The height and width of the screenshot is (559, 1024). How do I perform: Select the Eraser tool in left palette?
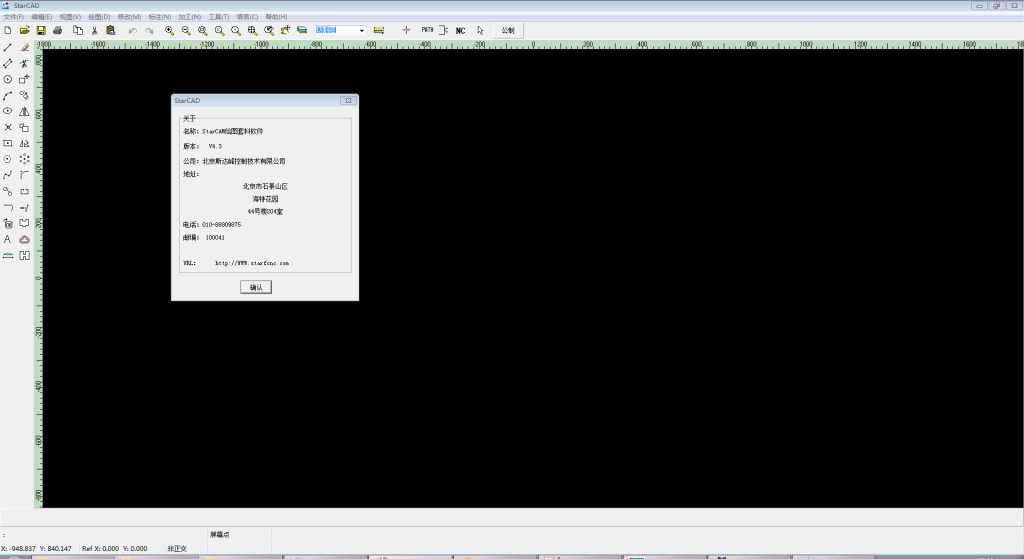[24, 48]
